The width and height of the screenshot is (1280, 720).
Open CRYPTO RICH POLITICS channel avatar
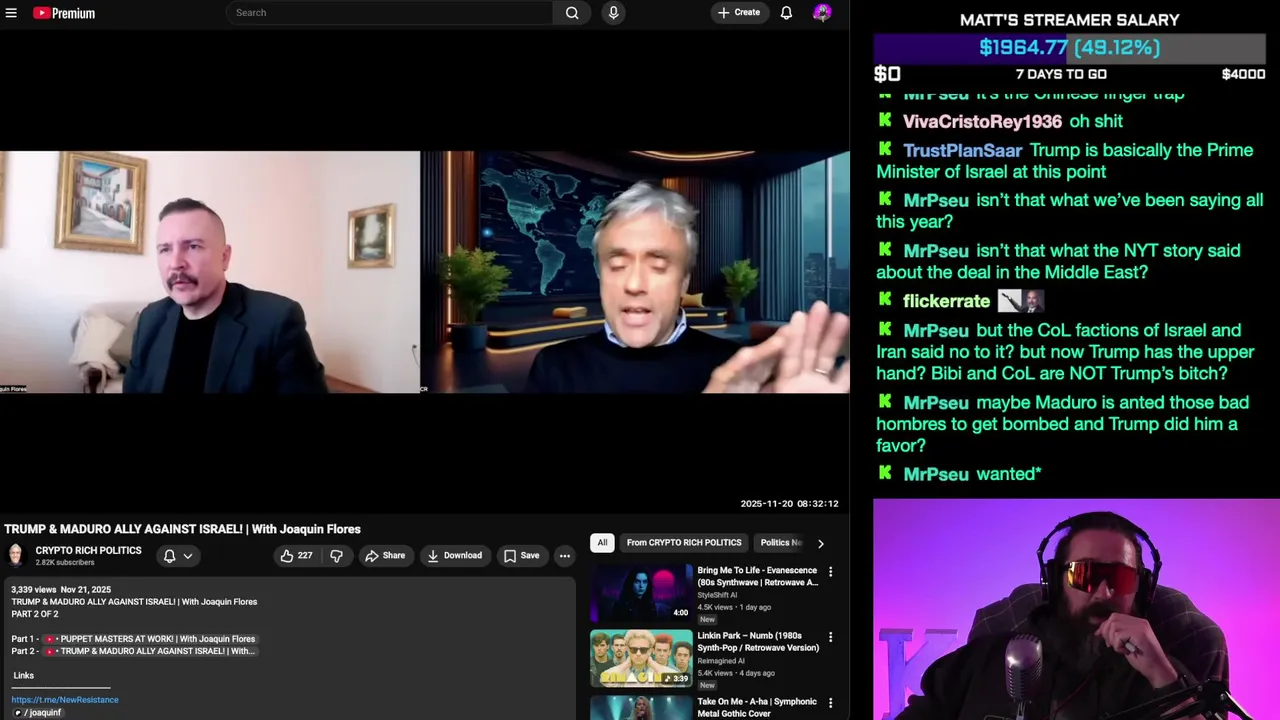(x=16, y=556)
